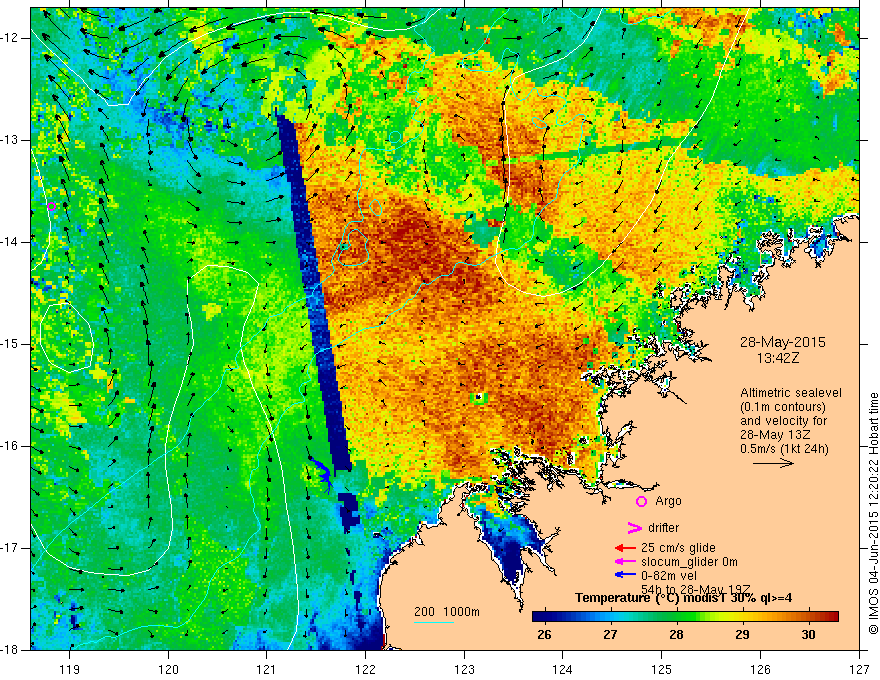Click the longitude axis label 121
This screenshot has height=680, width=880.
[267, 669]
